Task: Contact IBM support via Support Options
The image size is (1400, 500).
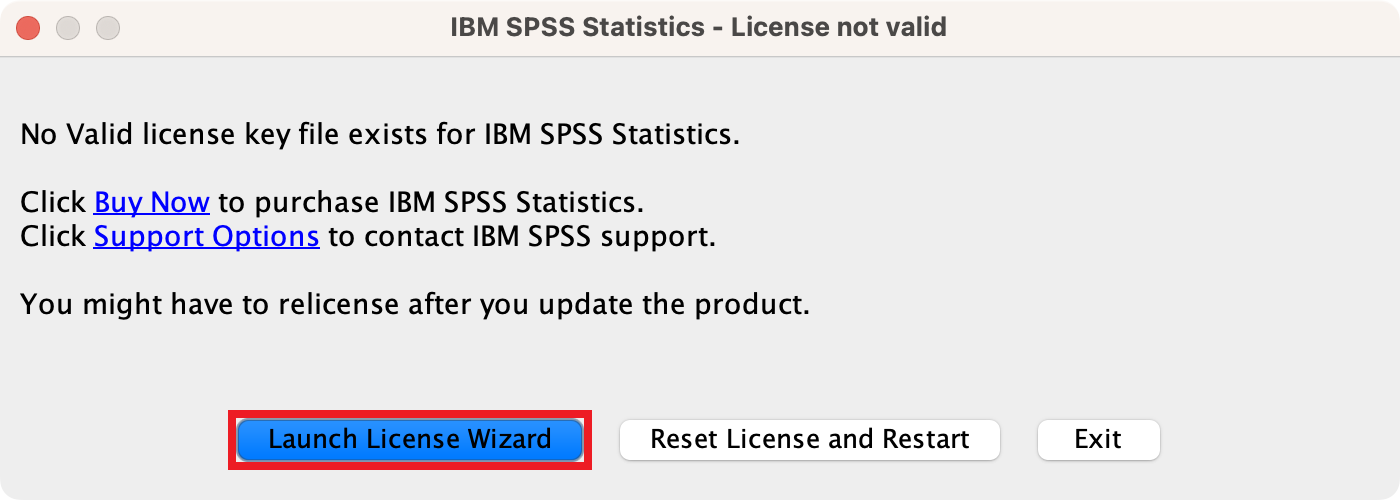Action: (x=206, y=237)
